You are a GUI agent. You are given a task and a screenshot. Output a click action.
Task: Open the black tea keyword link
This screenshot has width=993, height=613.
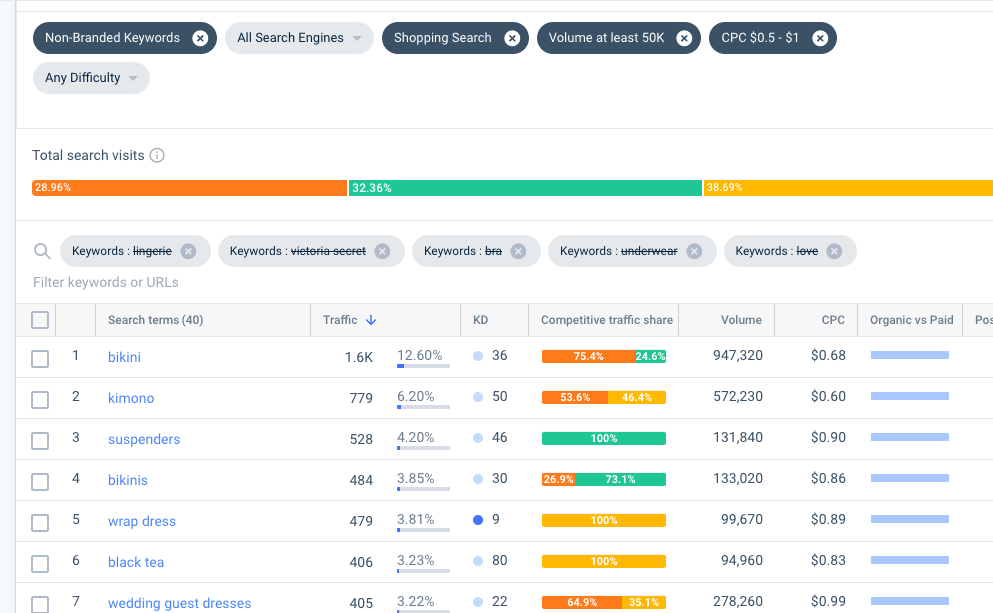136,562
